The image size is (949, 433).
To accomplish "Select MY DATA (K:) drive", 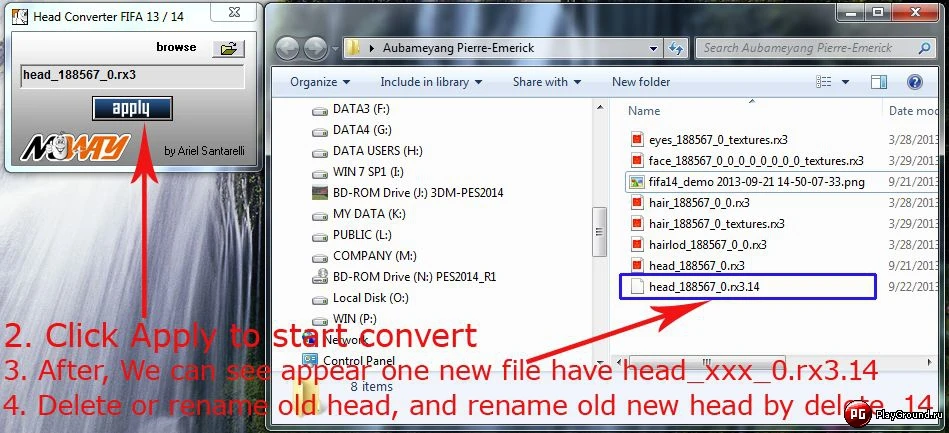I will 369,214.
